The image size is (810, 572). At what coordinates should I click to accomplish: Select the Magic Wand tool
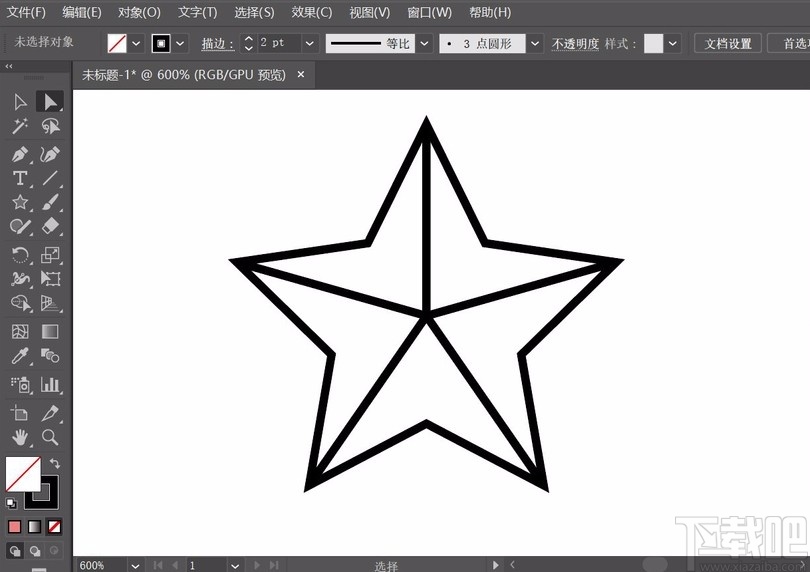point(20,126)
